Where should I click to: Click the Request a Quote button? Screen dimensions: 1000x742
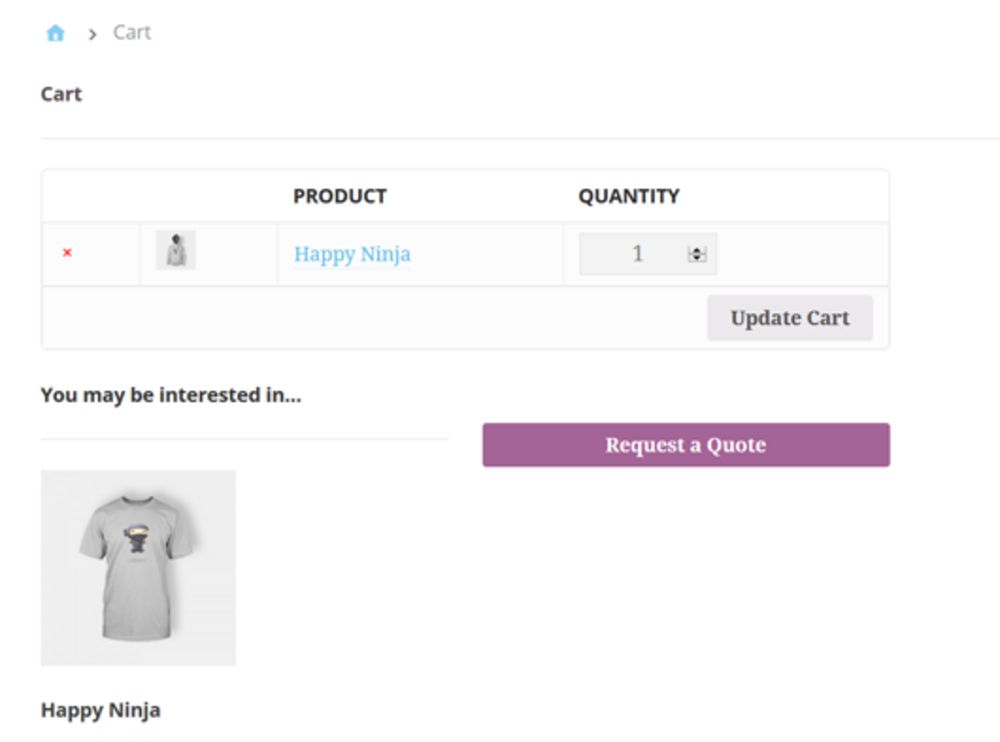tap(686, 445)
